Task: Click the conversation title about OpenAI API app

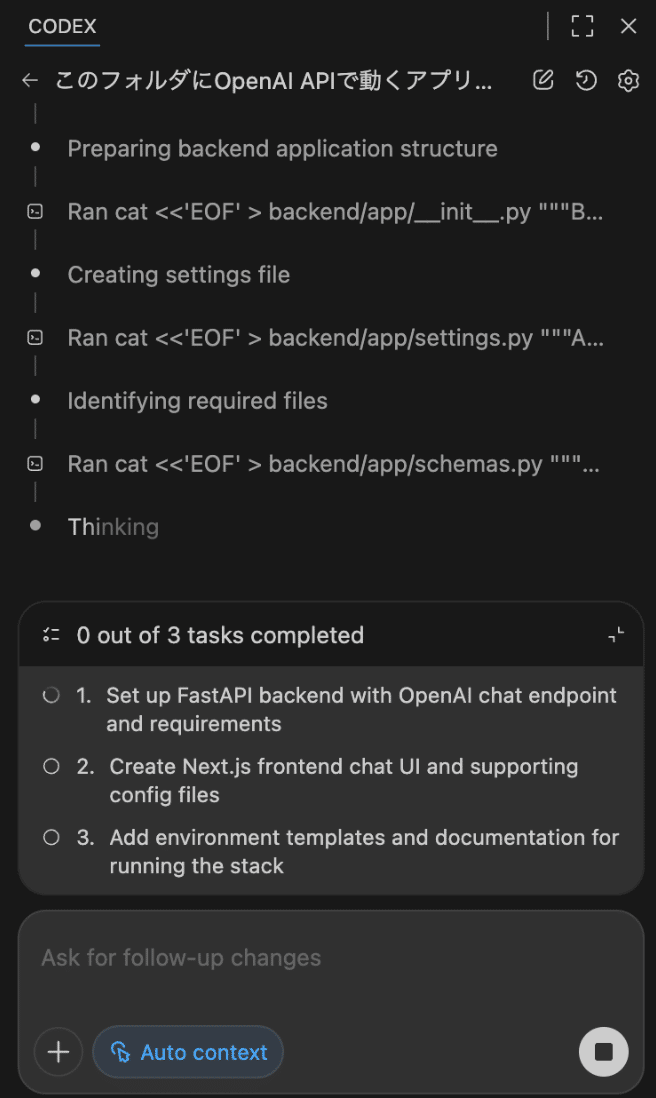Action: [270, 80]
